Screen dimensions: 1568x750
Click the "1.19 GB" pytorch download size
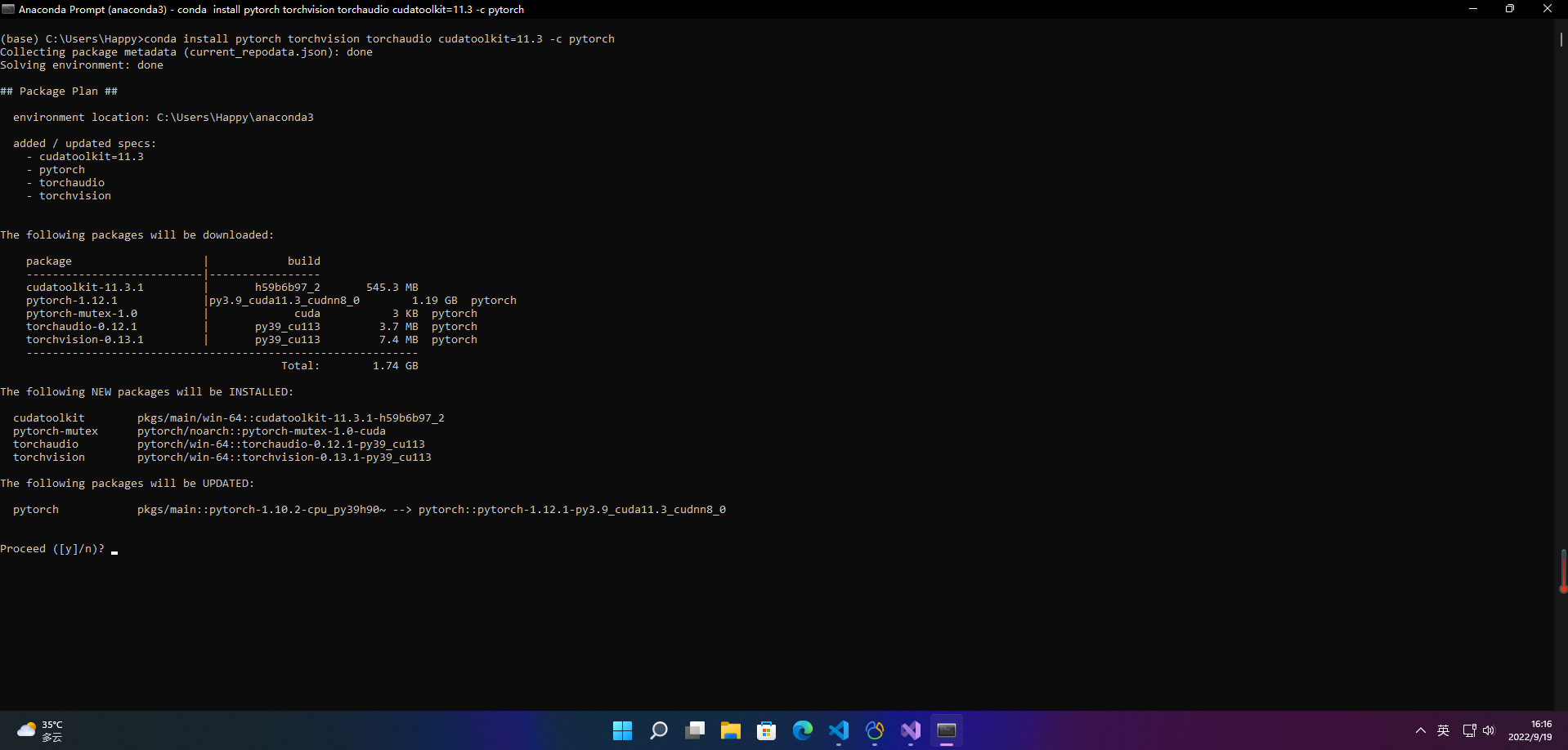435,301
